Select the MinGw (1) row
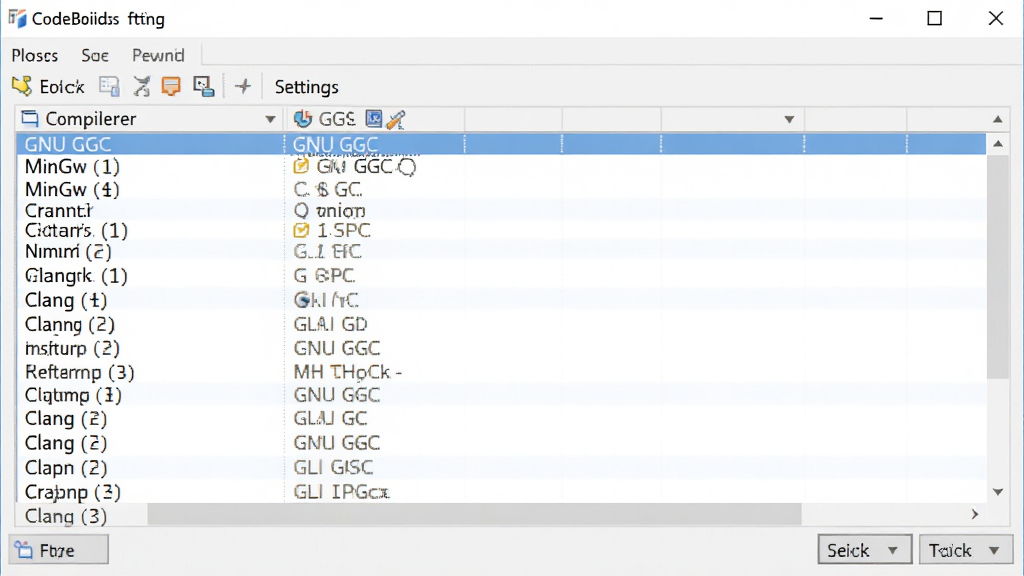1024x576 pixels. tap(501, 167)
